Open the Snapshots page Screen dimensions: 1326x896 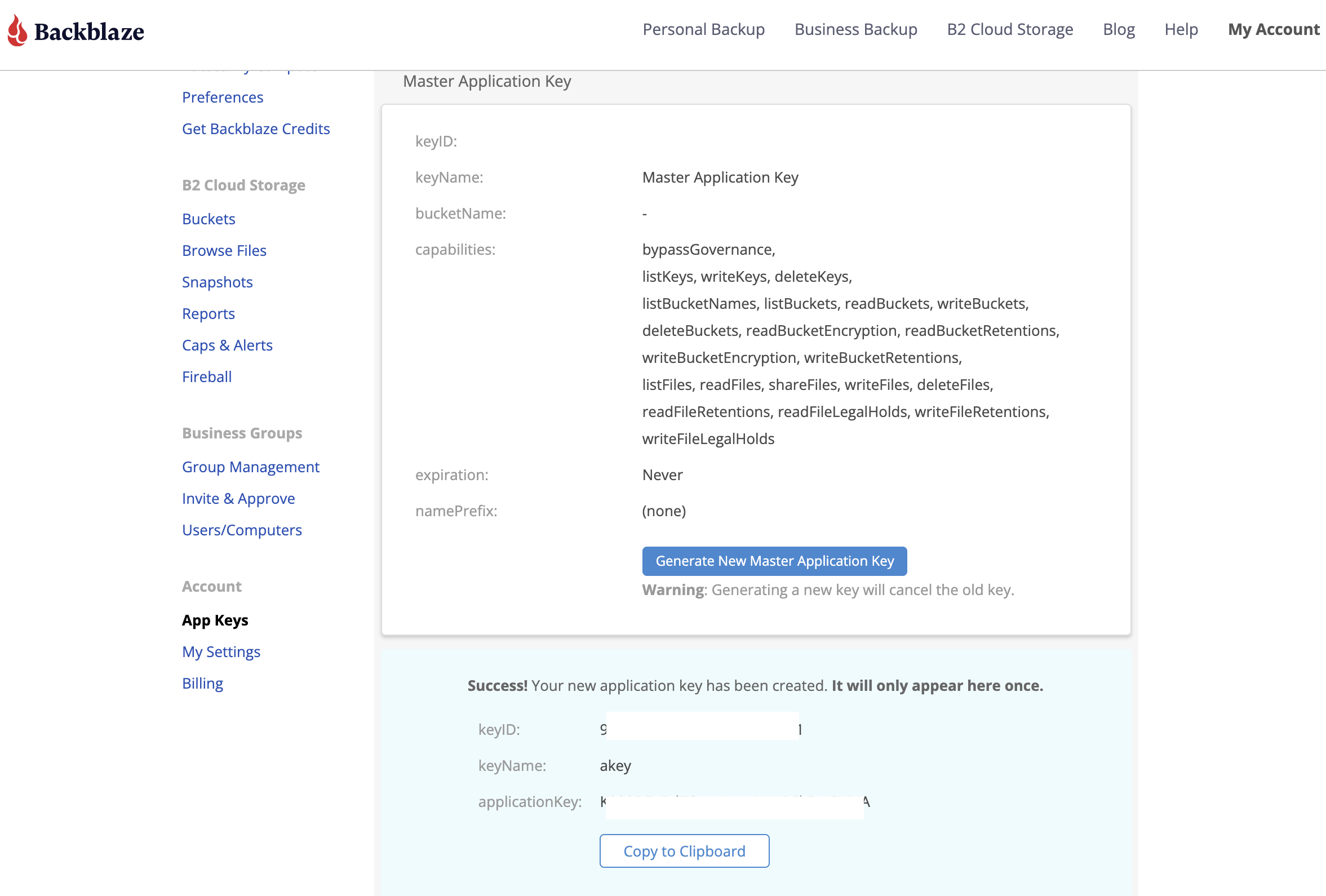(217, 282)
